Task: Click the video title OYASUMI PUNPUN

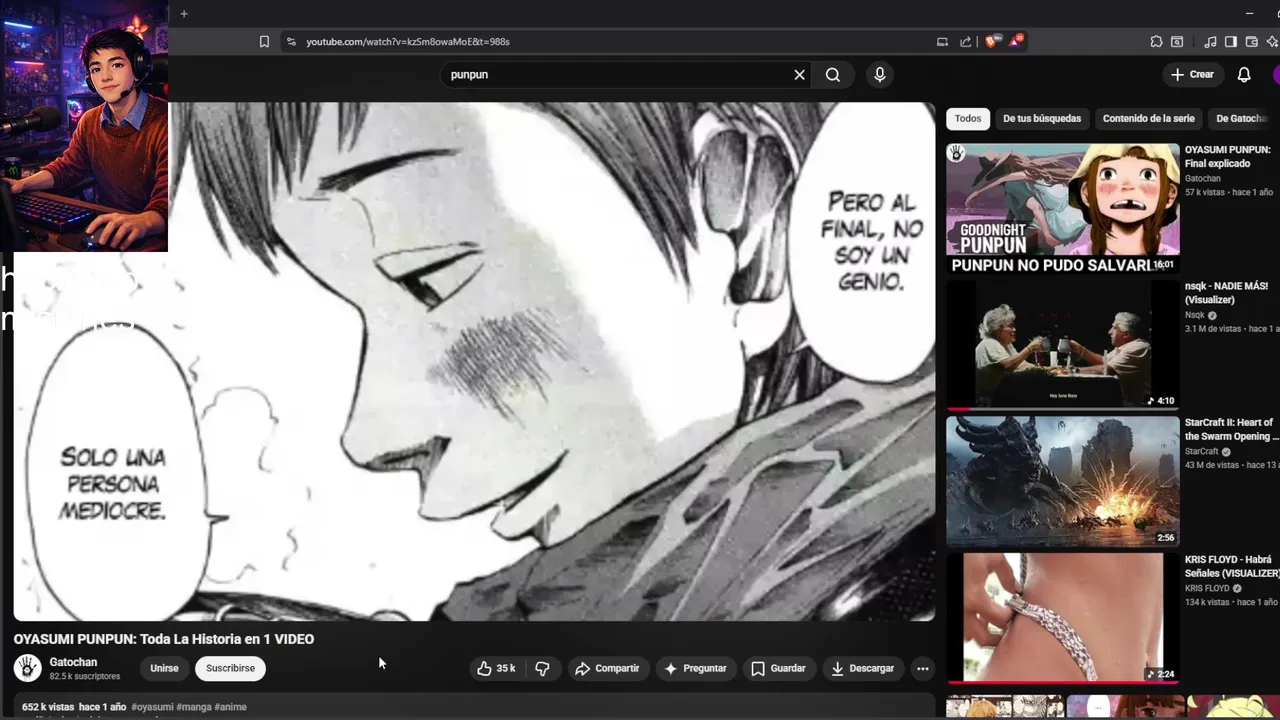Action: (164, 639)
